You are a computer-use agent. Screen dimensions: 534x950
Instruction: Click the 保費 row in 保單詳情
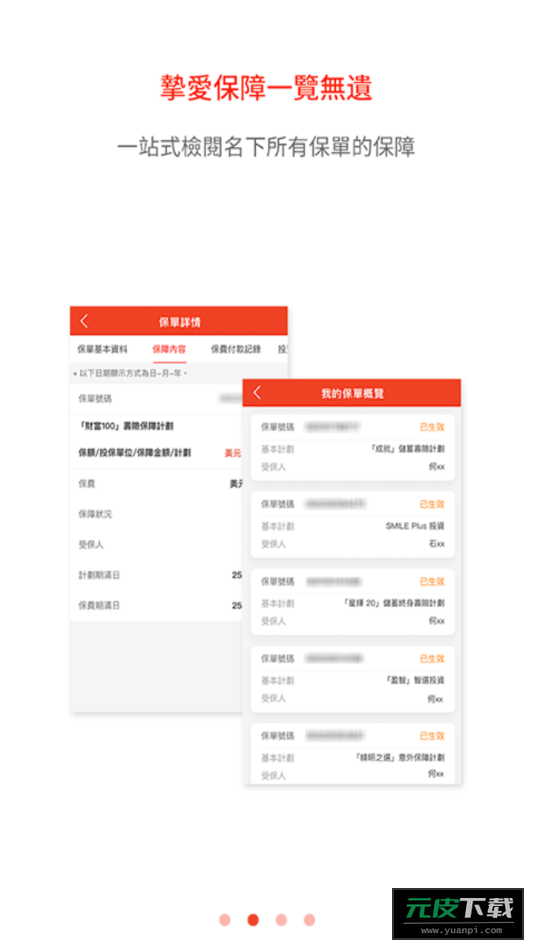point(156,483)
